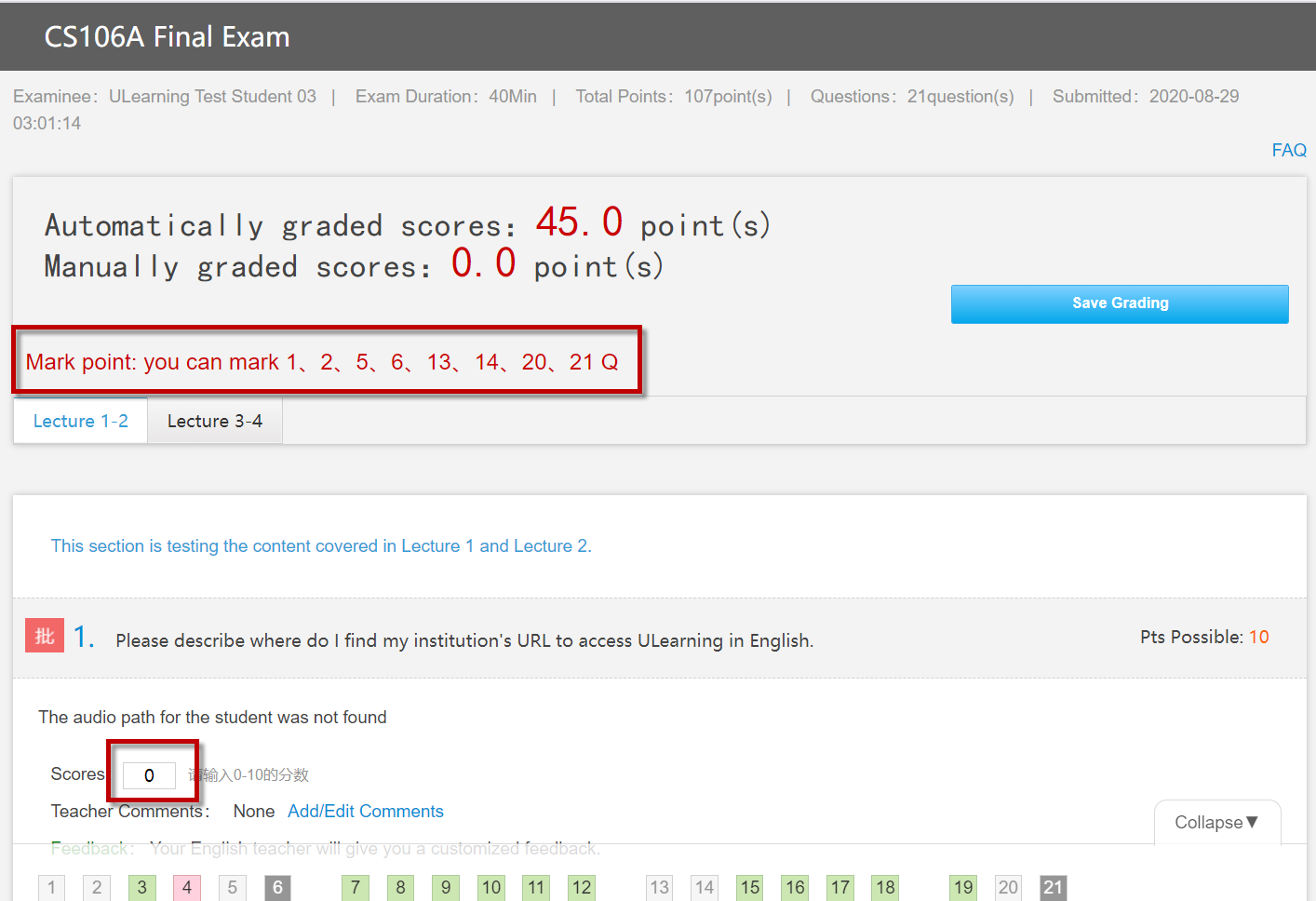Open Add/Edit Comments link
The height and width of the screenshot is (901, 1316).
click(366, 811)
